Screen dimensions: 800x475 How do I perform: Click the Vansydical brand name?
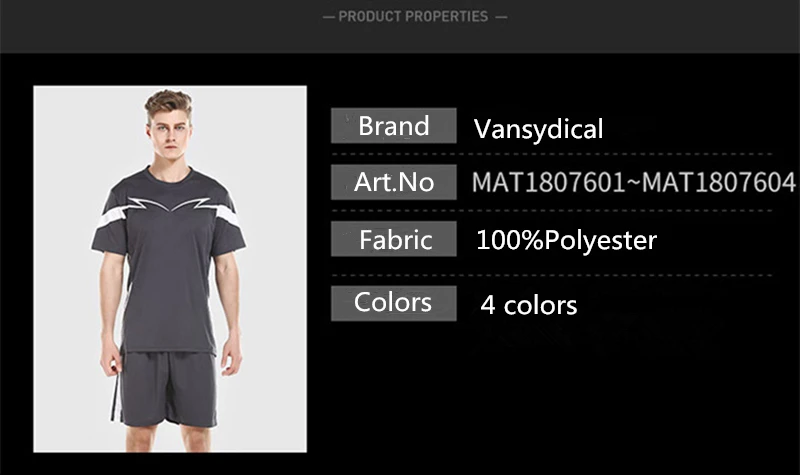coord(538,129)
